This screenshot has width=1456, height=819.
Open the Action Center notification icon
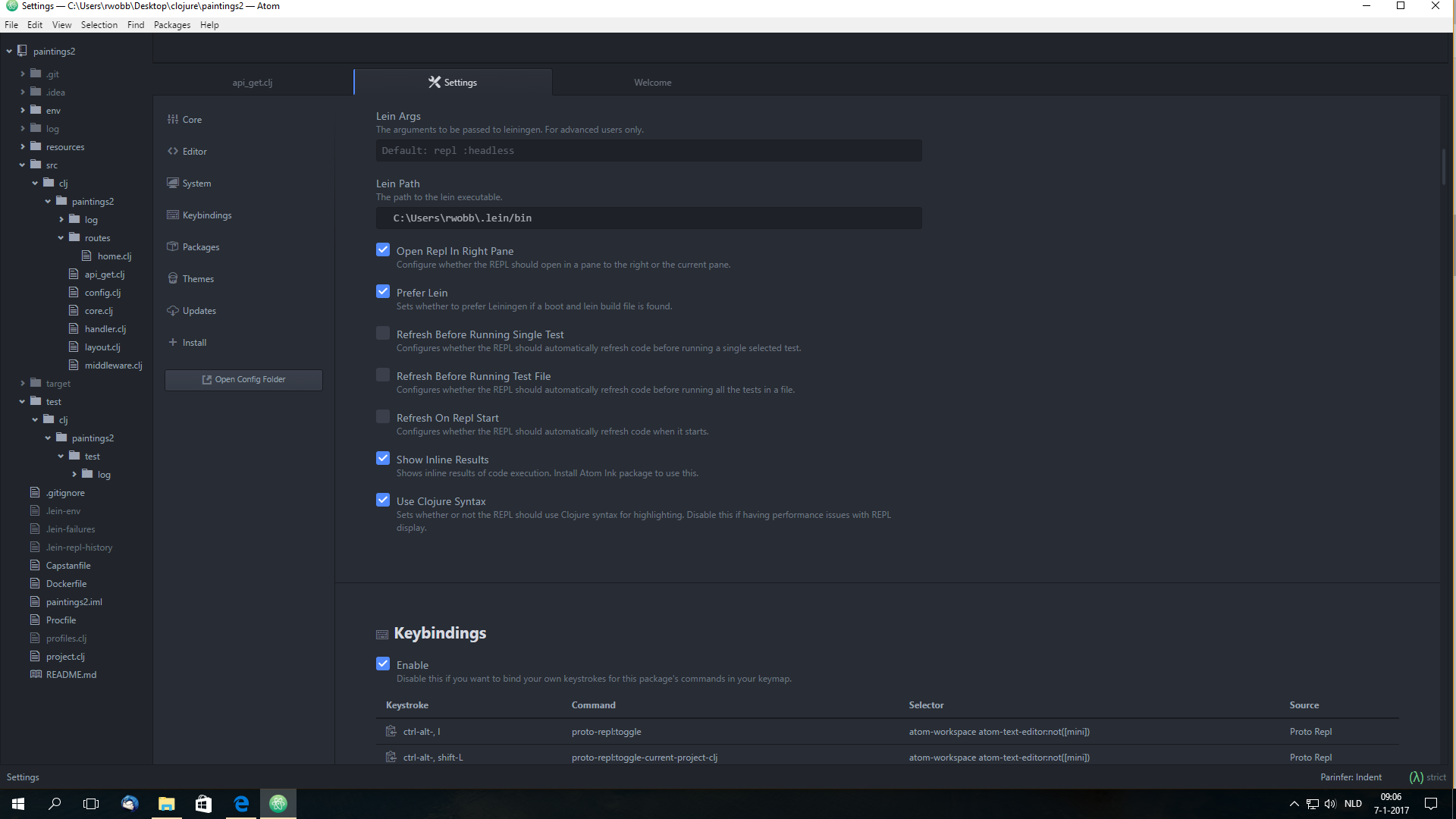coord(1431,804)
